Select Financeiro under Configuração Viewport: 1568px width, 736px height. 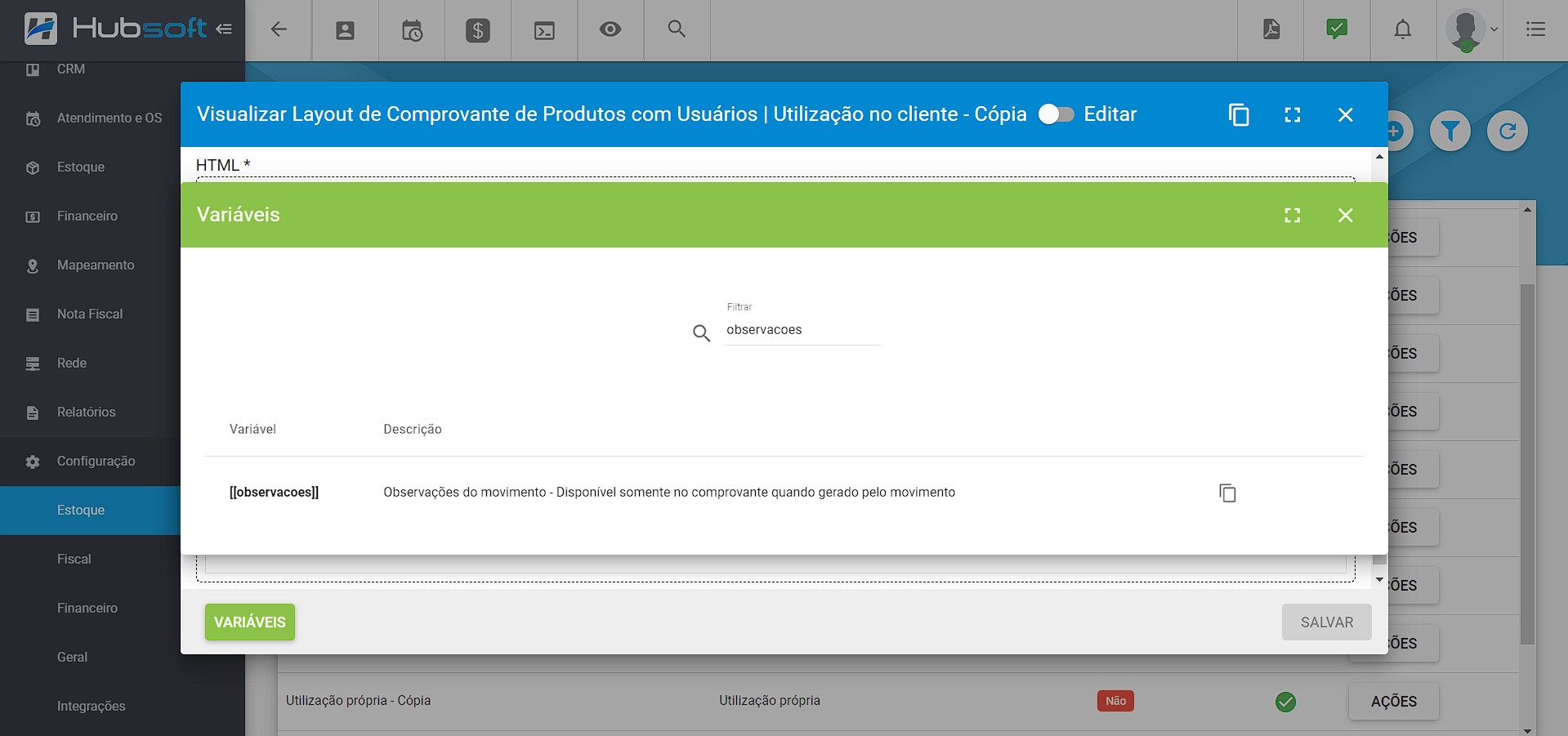(90, 609)
